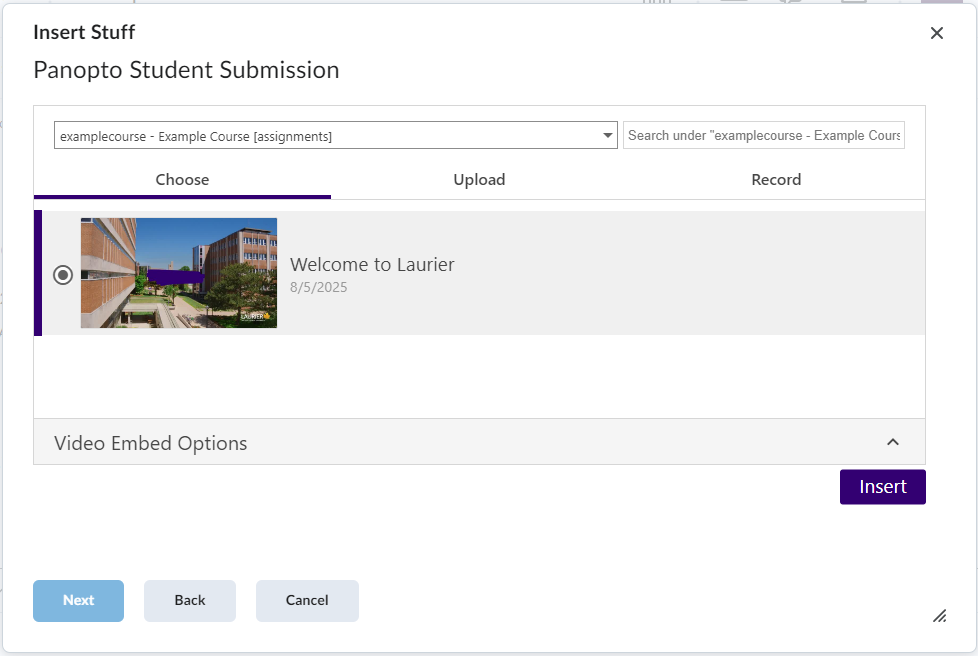This screenshot has height=656, width=978.
Task: Click the purple Insert button
Action: [x=883, y=487]
